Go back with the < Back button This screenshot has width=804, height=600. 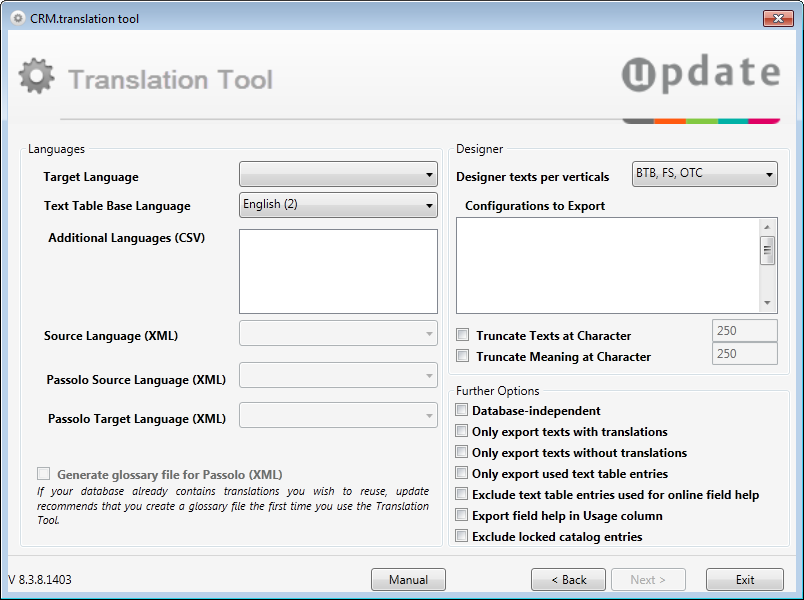click(568, 579)
